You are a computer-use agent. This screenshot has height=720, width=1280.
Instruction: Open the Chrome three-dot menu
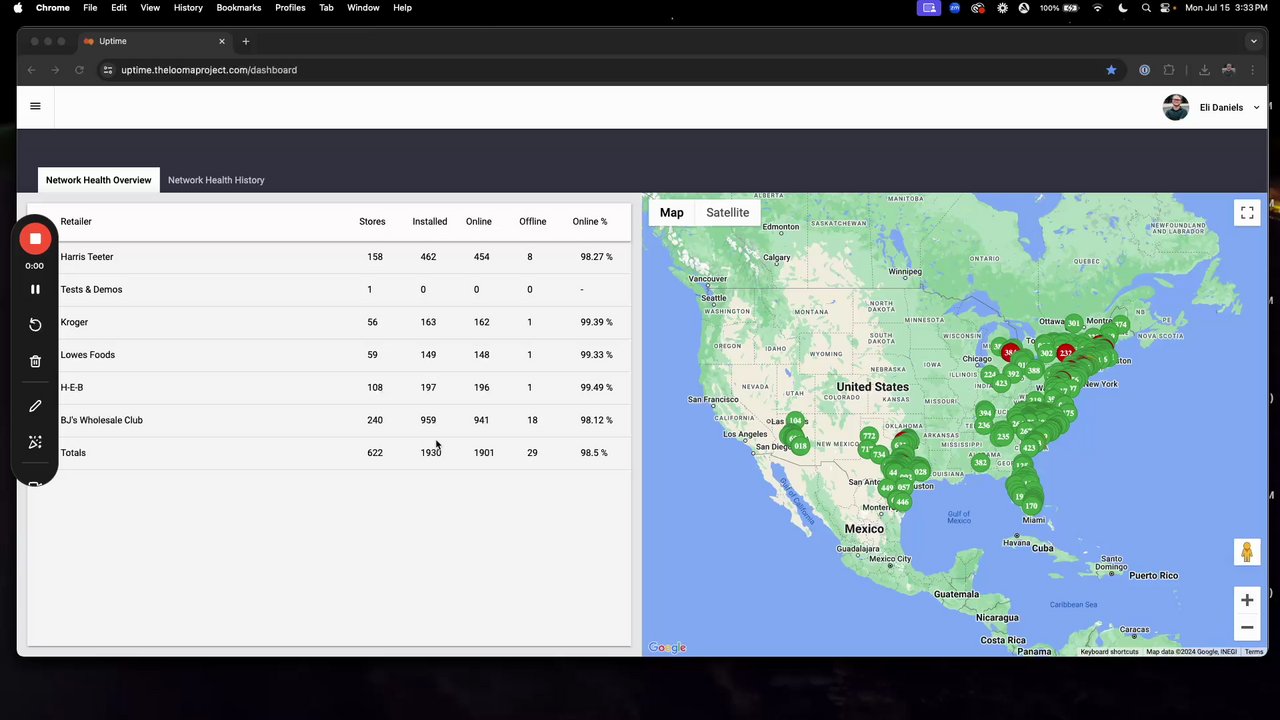point(1254,70)
